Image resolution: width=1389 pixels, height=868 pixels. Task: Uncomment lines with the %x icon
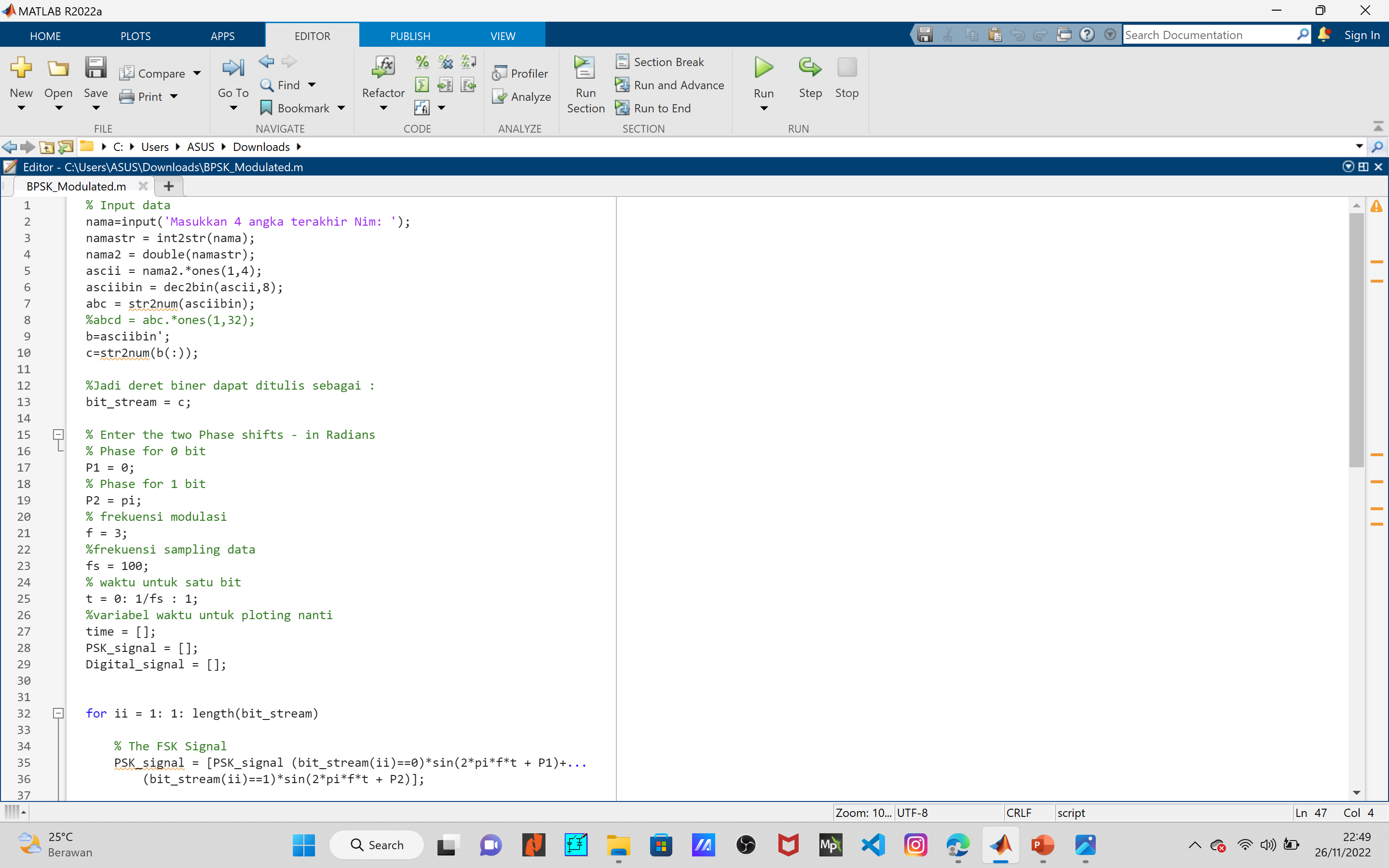(x=445, y=61)
